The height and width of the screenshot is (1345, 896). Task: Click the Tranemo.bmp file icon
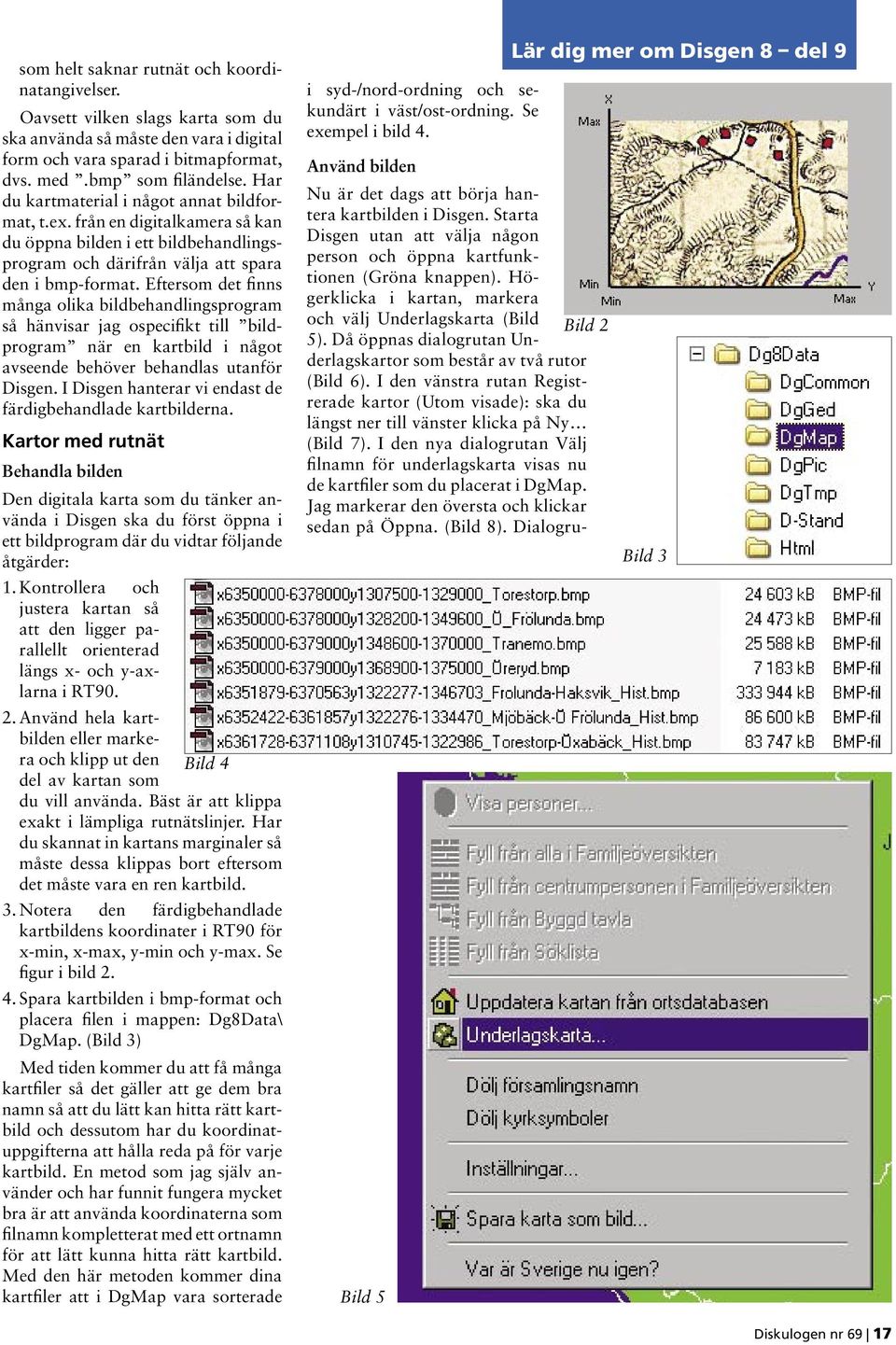click(x=201, y=643)
